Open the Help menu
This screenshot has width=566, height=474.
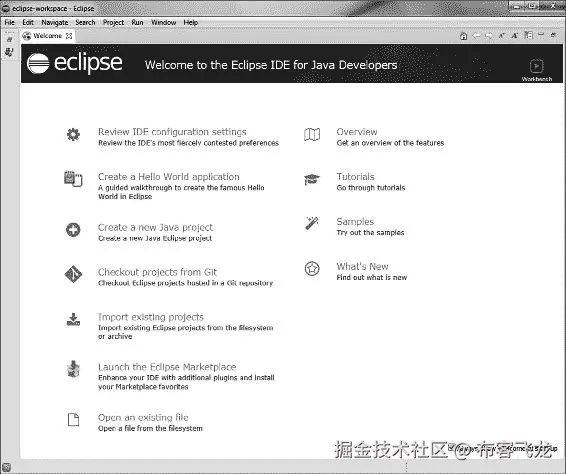191,22
